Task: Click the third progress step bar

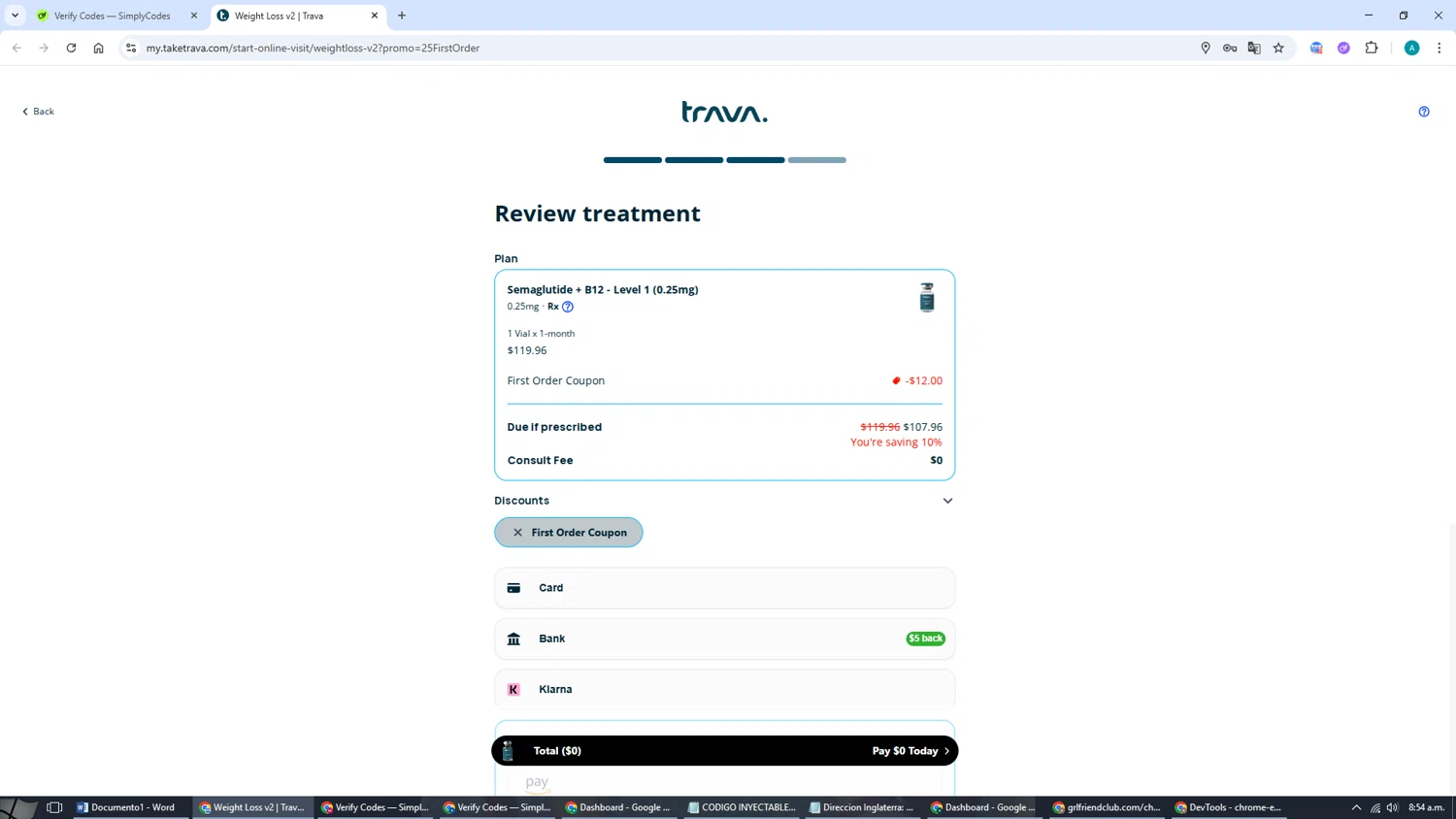Action: tap(755, 160)
